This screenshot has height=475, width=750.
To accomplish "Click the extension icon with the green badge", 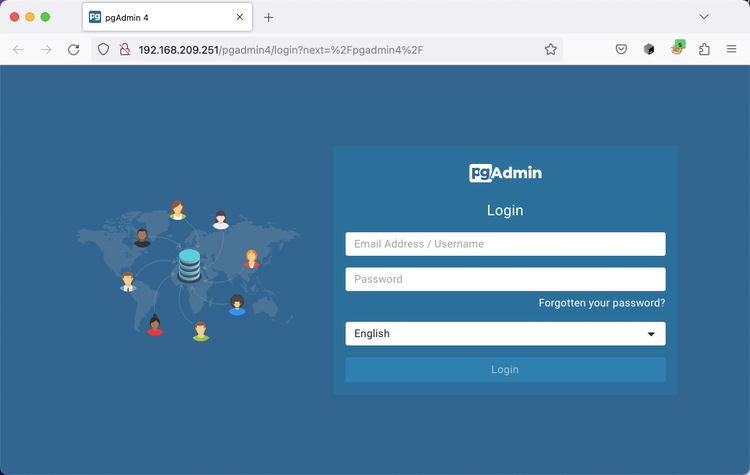I will [x=677, y=49].
